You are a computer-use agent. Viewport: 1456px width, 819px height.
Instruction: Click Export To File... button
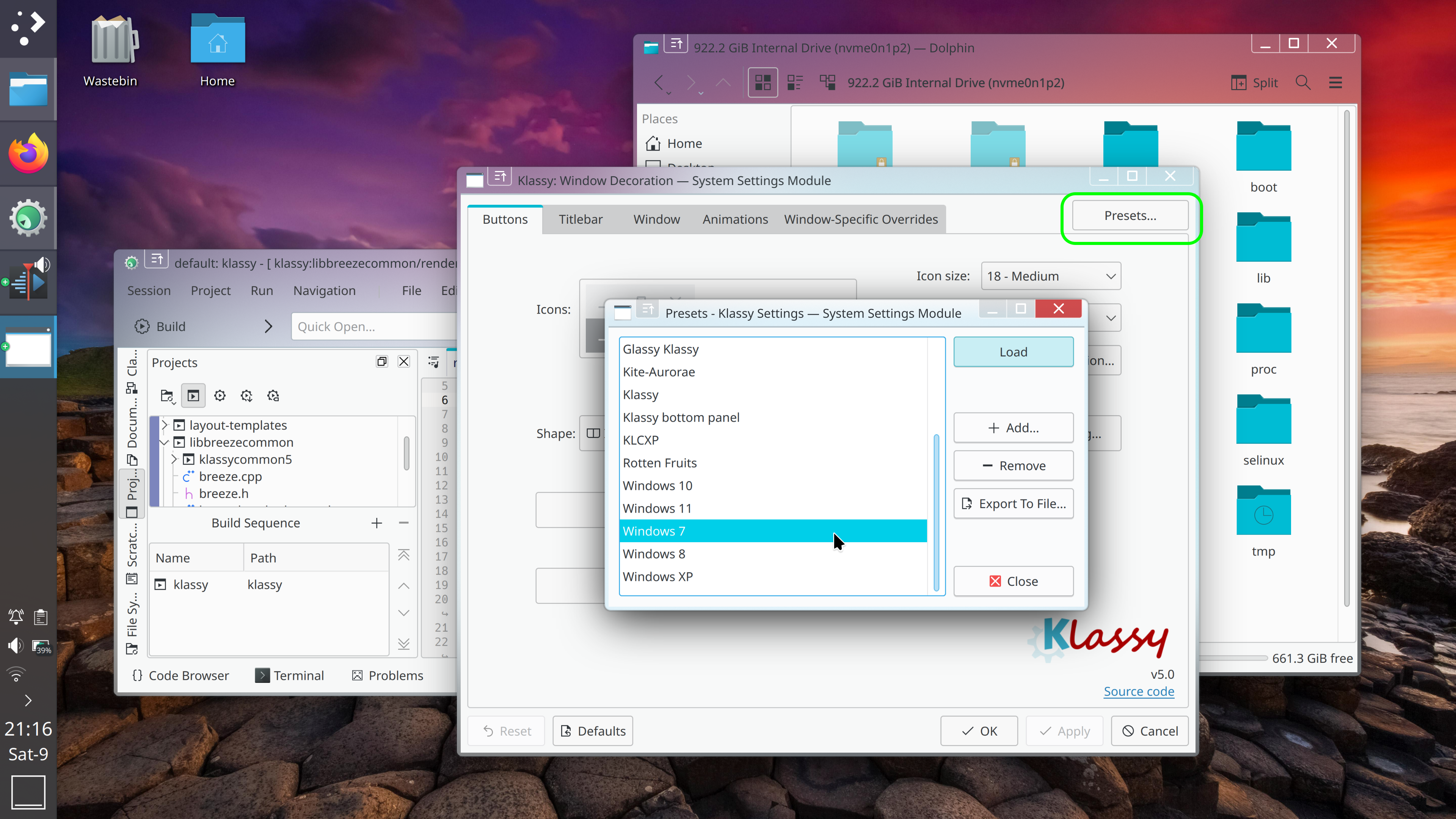point(1014,503)
